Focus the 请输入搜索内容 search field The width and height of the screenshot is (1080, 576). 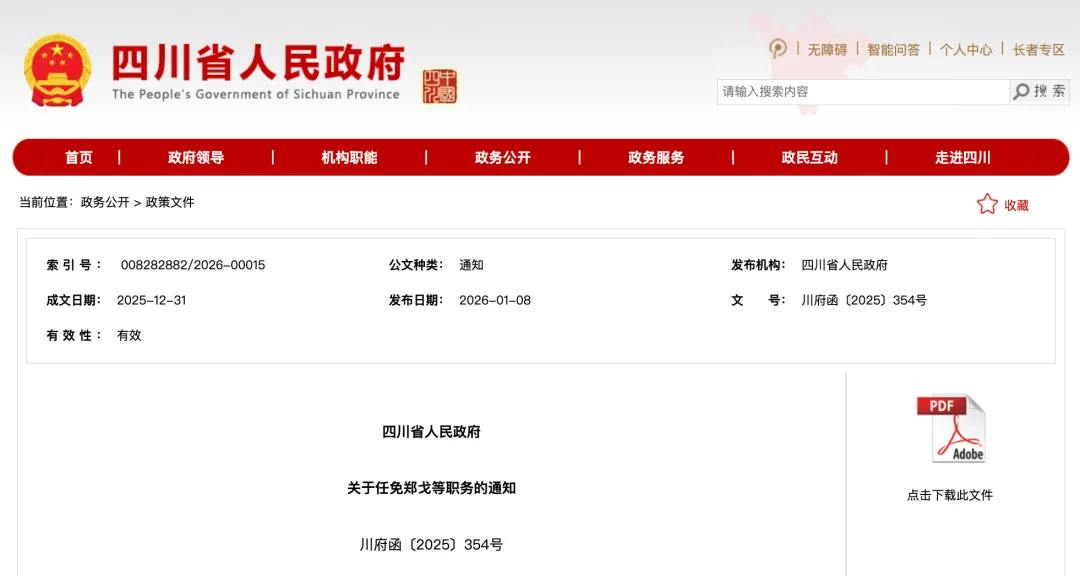point(863,92)
